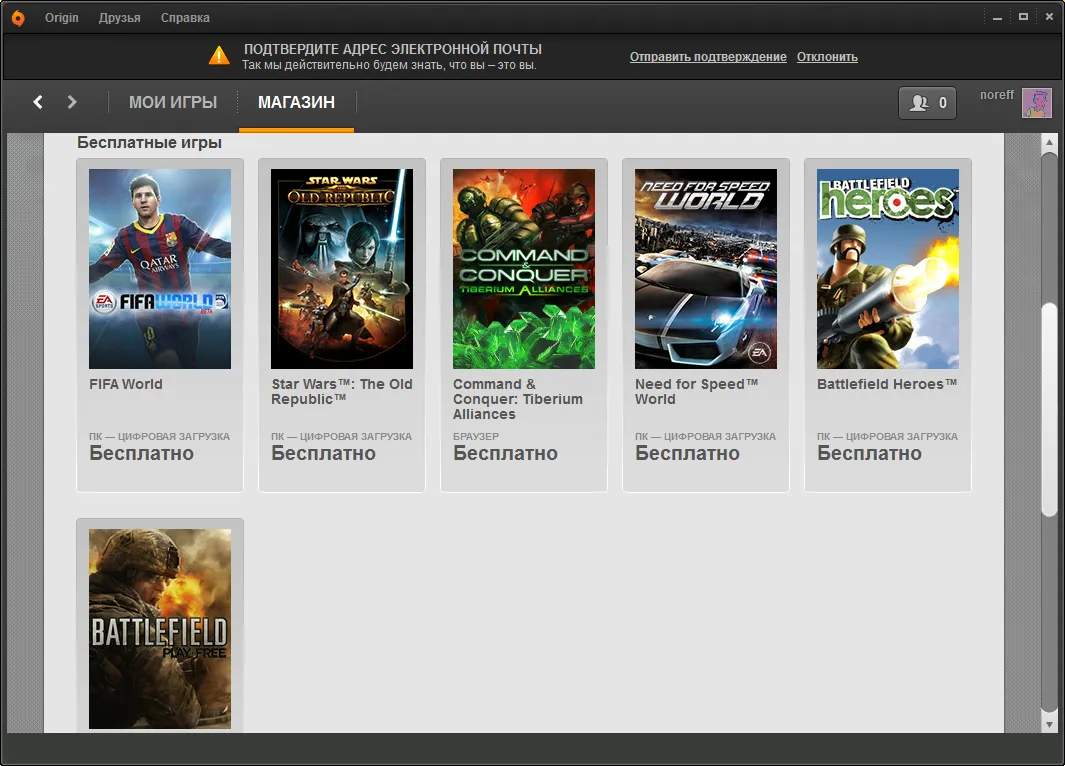Open the friends list button

[927, 103]
